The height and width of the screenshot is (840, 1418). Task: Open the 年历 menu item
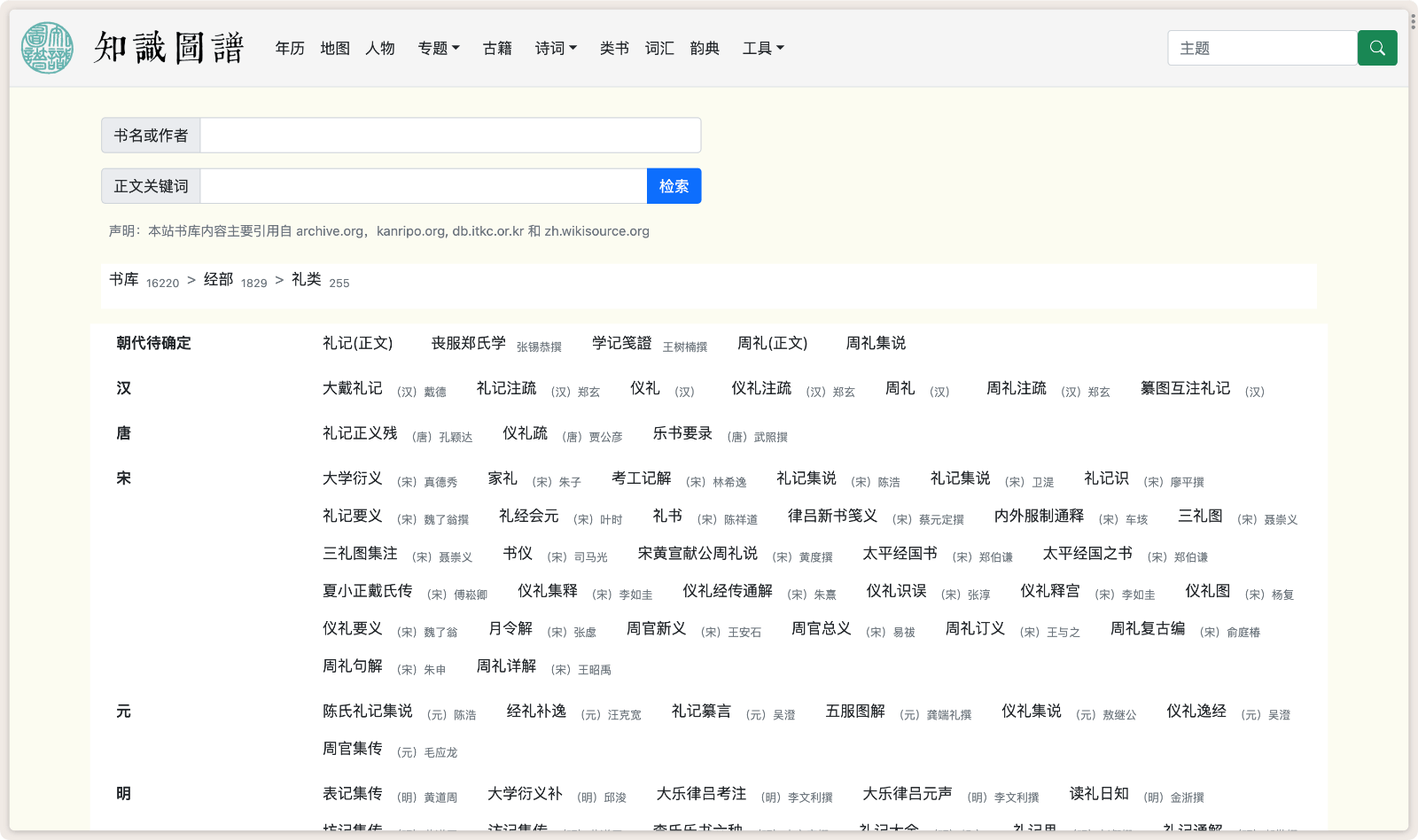click(288, 49)
